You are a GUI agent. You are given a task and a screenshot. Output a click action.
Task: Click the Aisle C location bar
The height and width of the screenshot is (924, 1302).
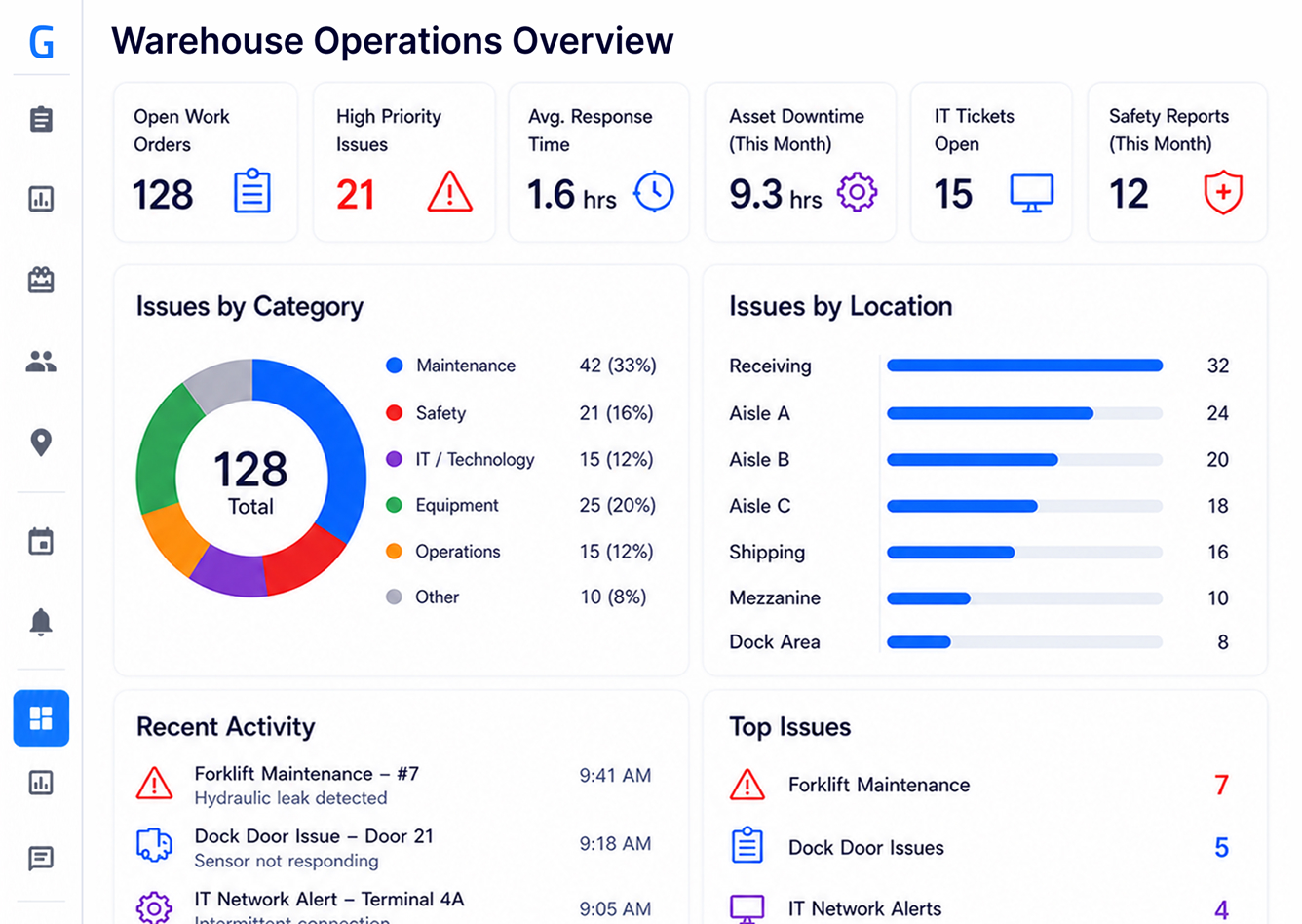tap(1024, 506)
